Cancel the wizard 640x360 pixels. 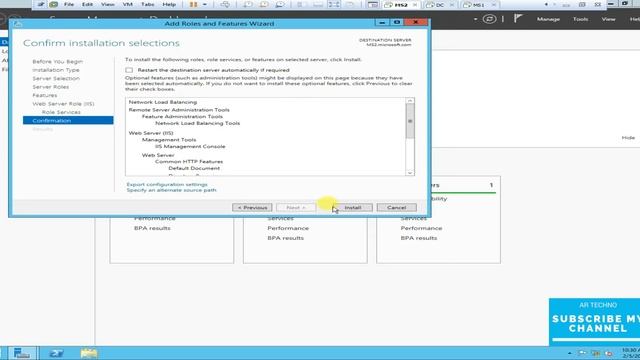(x=396, y=207)
